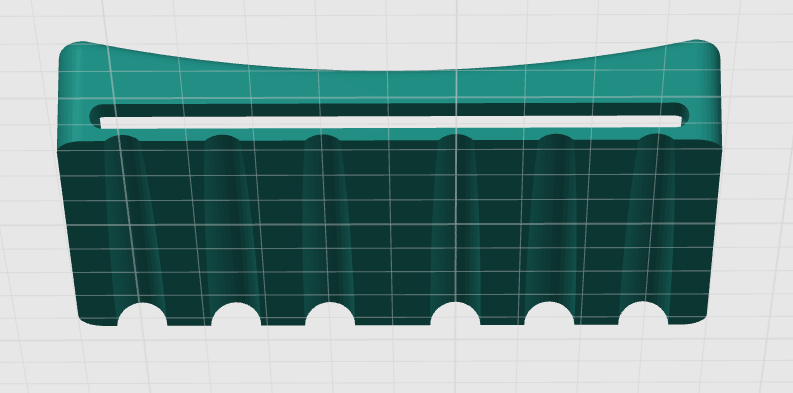
Task: Click the fourth semicircular notch from left
Action: pyautogui.click(x=455, y=314)
